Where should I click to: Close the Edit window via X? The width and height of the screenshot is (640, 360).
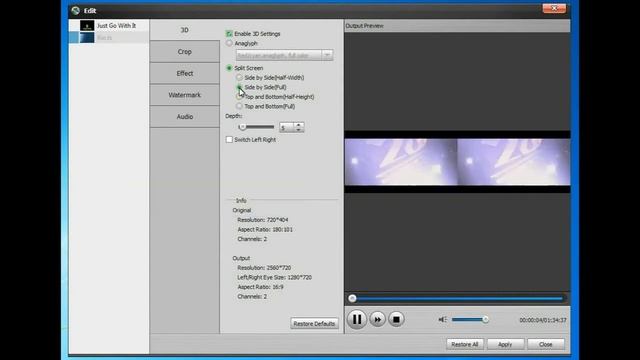click(554, 9)
